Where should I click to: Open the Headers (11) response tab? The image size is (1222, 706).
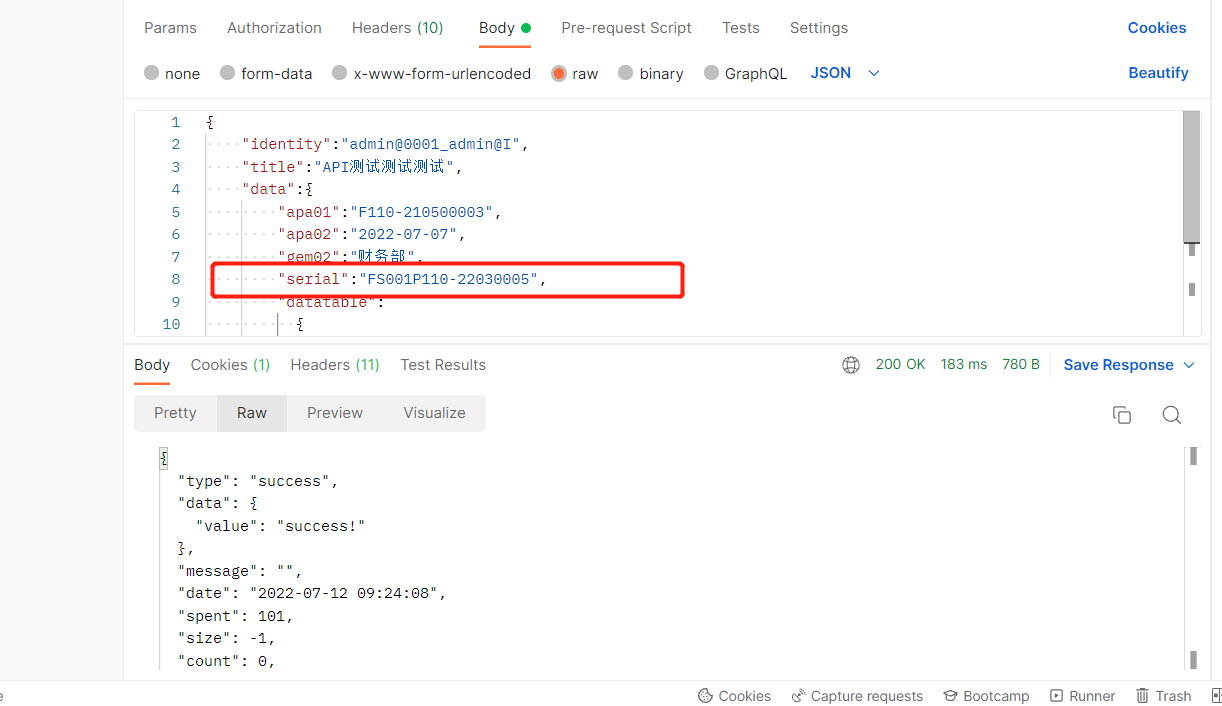tap(335, 365)
